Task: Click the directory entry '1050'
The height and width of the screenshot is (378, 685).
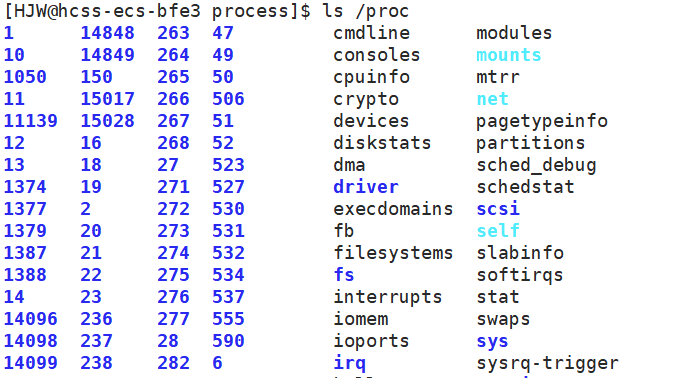Action: pyautogui.click(x=25, y=77)
